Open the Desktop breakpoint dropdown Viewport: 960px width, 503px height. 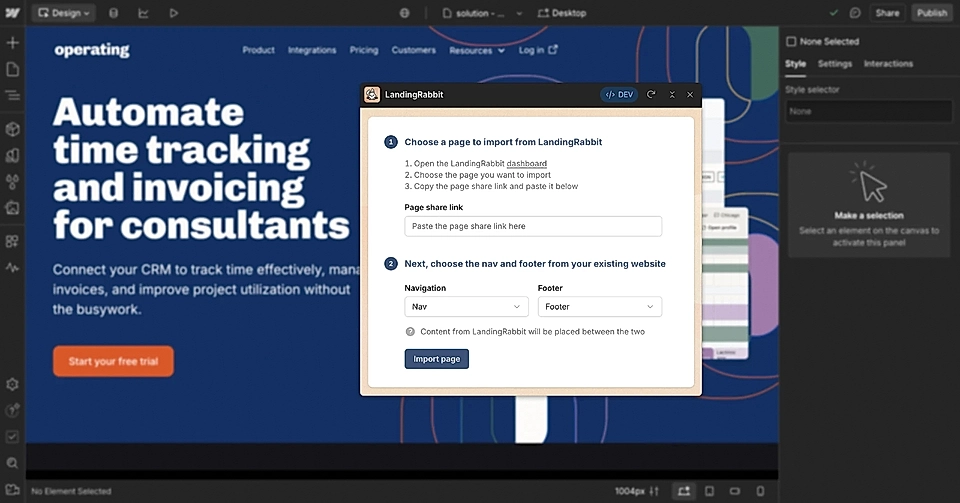coord(561,13)
